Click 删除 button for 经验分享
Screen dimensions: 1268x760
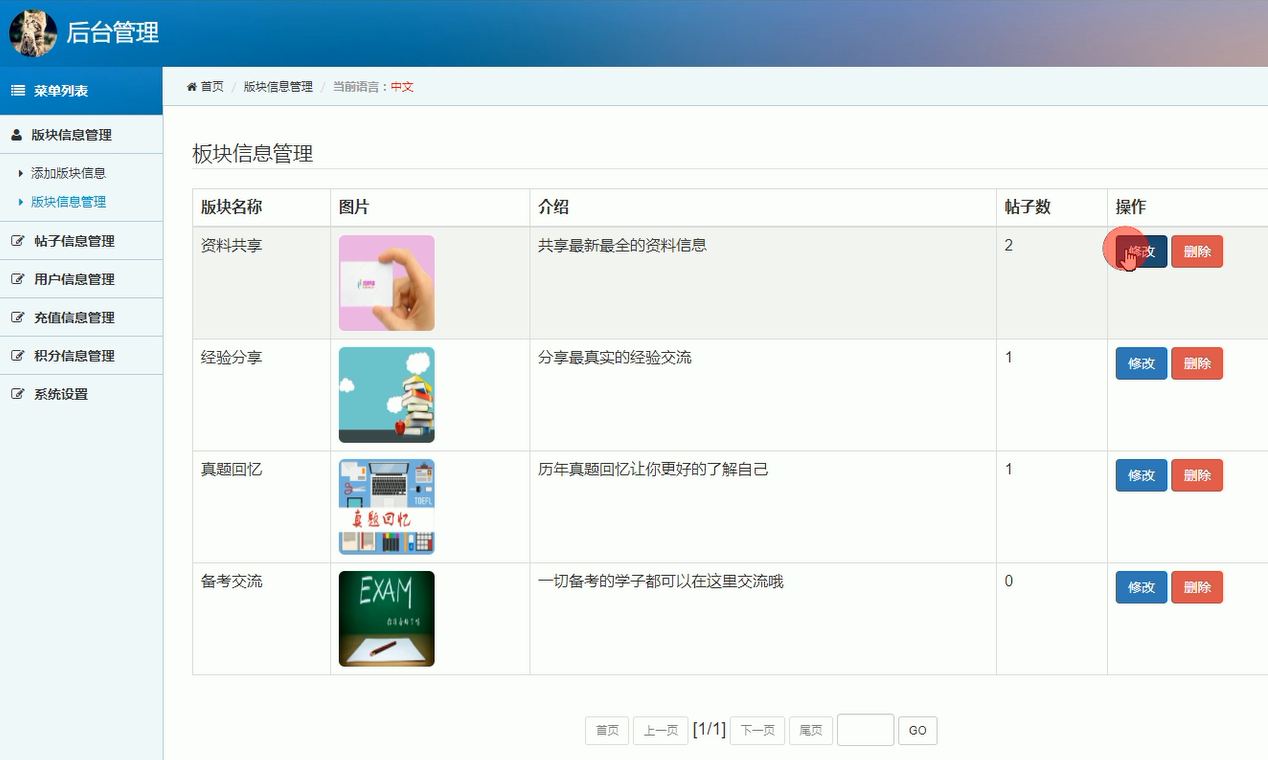click(x=1197, y=364)
